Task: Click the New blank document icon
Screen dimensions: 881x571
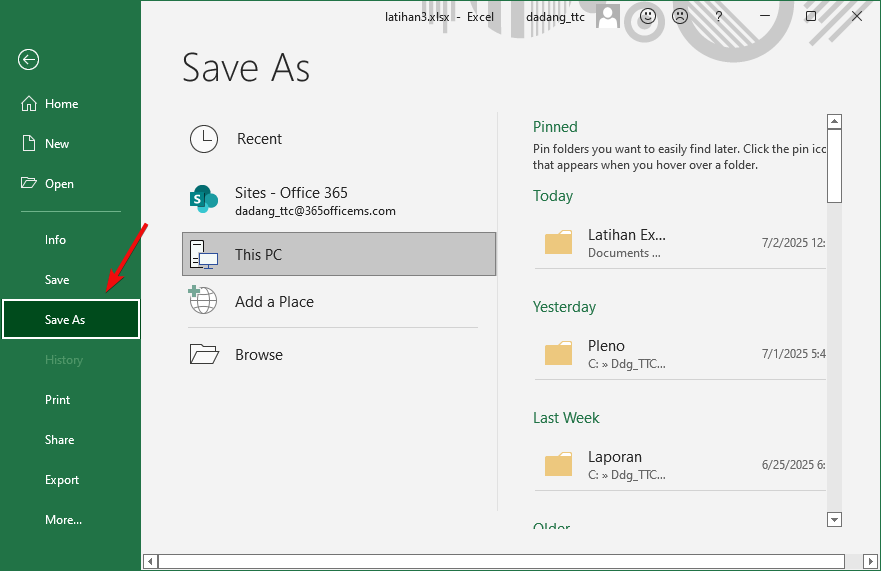Action: tap(29, 143)
